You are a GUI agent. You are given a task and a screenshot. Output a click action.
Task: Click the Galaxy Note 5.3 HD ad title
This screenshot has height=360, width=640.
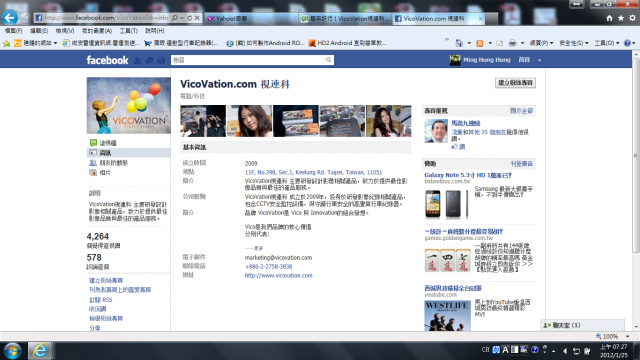[468, 175]
